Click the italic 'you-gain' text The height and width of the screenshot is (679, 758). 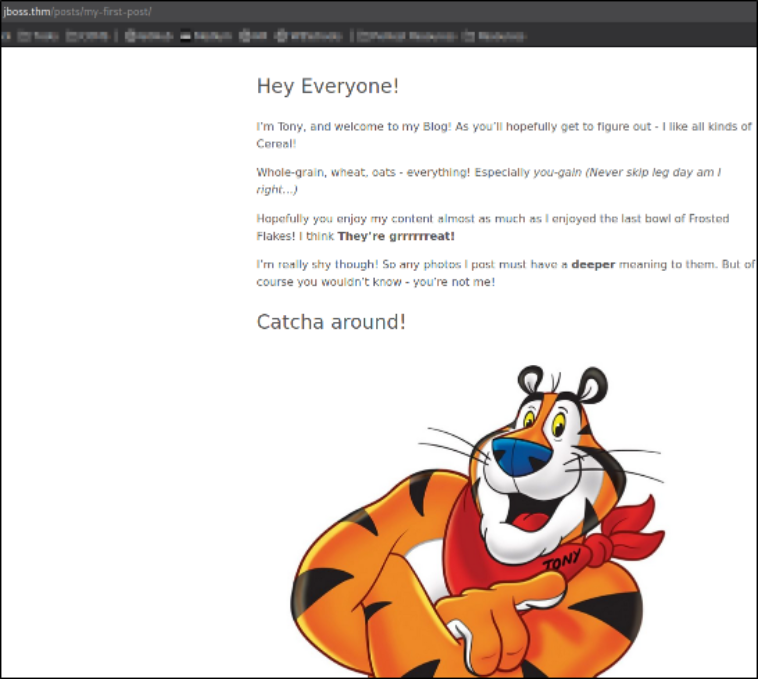[x=557, y=173]
